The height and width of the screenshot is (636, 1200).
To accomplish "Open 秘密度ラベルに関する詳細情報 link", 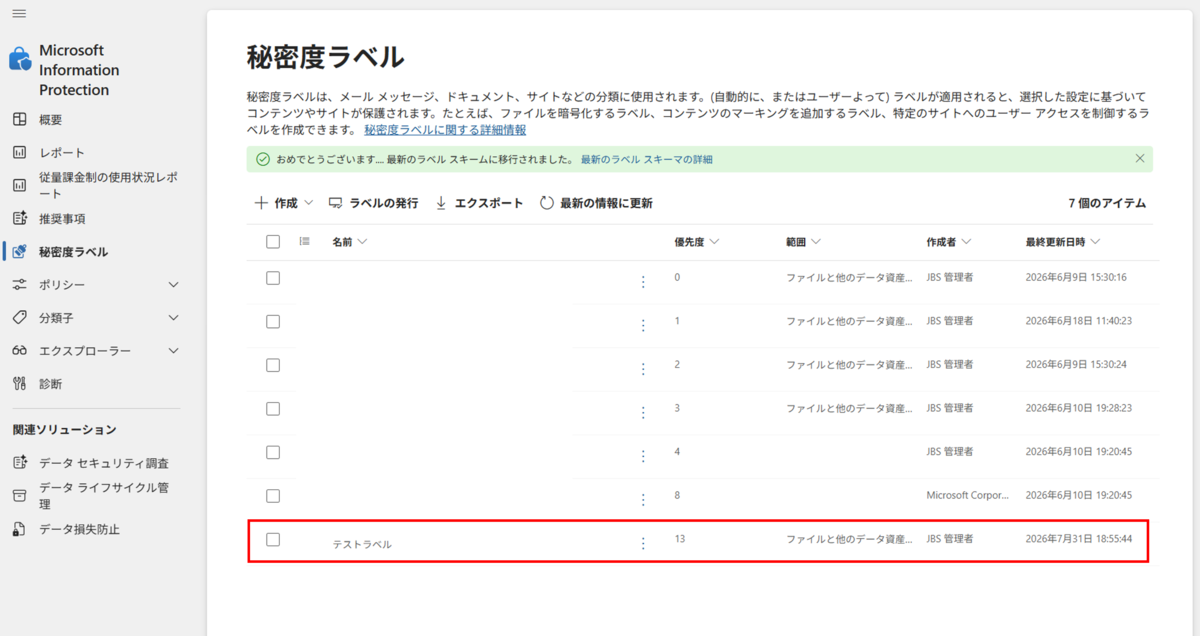I will click(445, 130).
